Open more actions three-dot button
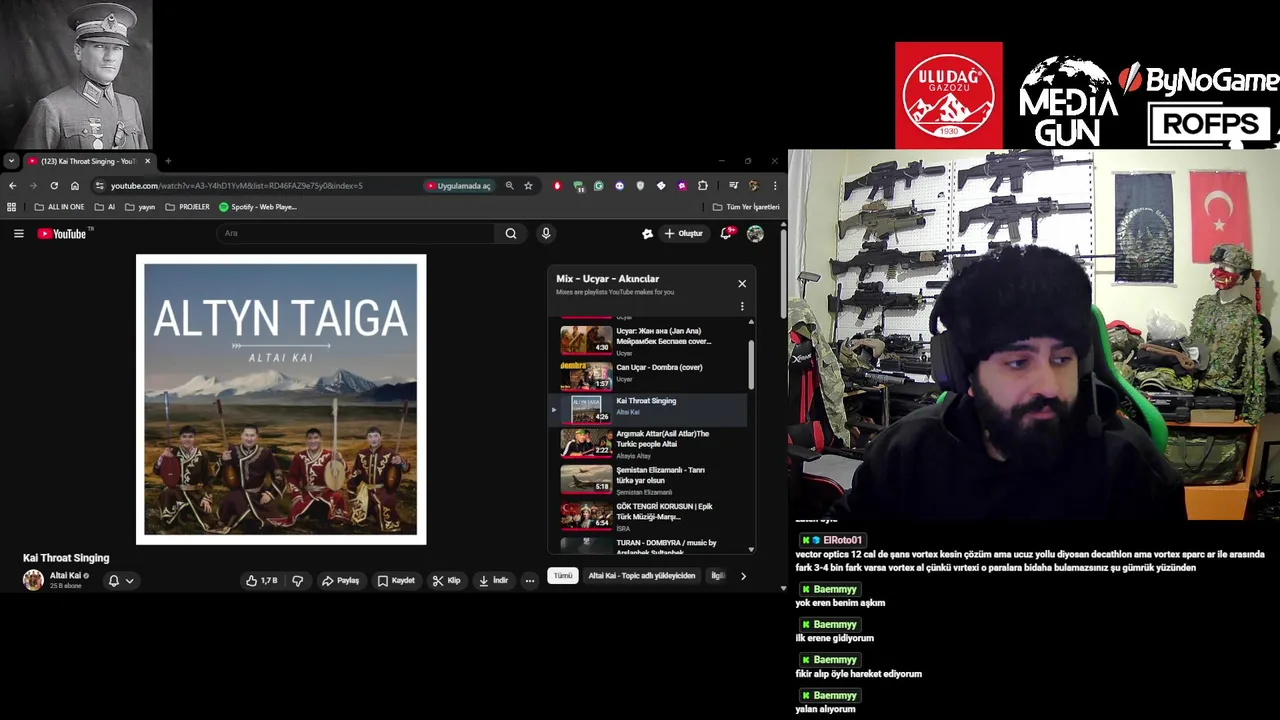Viewport: 1280px width, 720px height. point(530,580)
